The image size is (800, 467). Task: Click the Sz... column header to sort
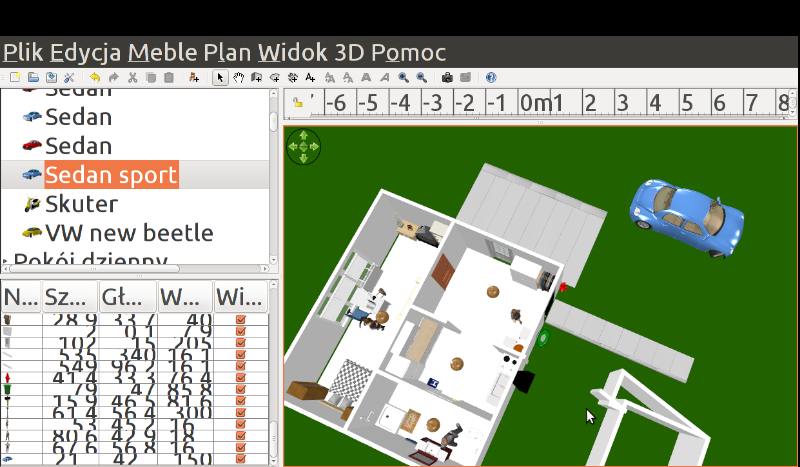click(x=69, y=297)
